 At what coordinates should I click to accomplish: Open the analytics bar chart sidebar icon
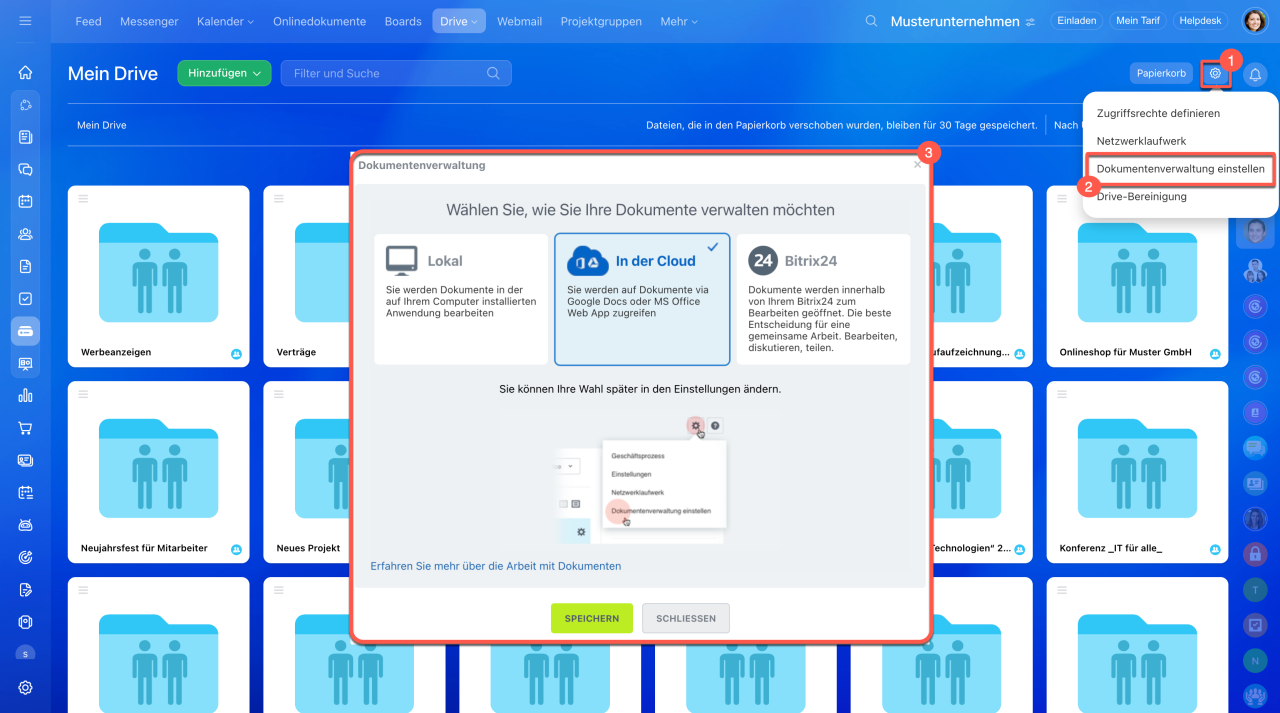pos(25,395)
